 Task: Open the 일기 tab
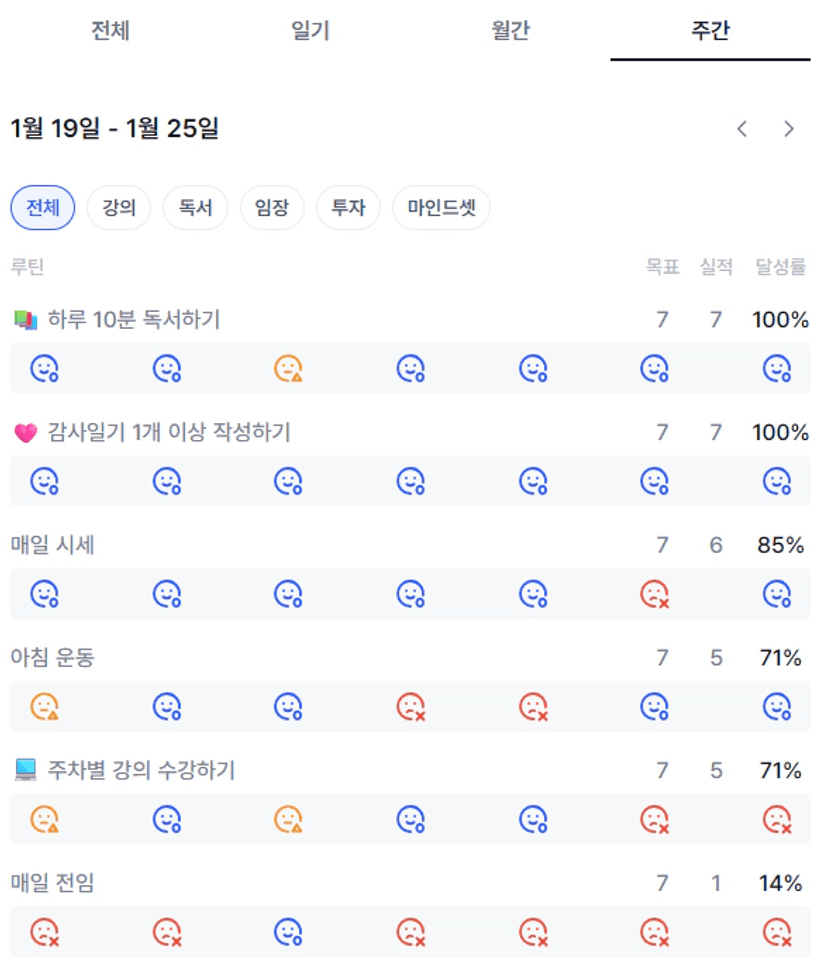(310, 30)
